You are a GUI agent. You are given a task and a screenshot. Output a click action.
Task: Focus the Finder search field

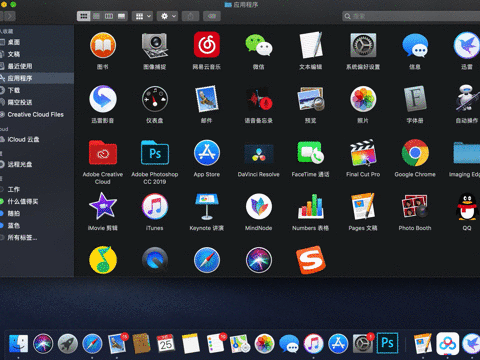[411, 16]
